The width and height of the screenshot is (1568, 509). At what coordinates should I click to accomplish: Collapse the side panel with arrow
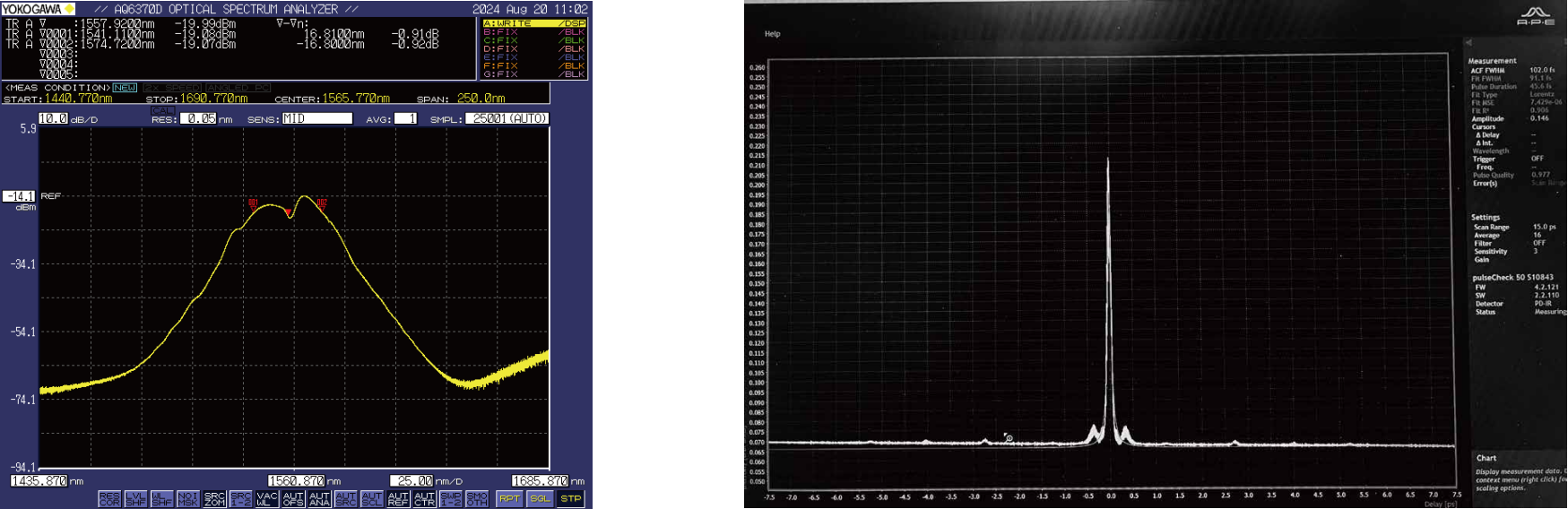[x=1468, y=43]
